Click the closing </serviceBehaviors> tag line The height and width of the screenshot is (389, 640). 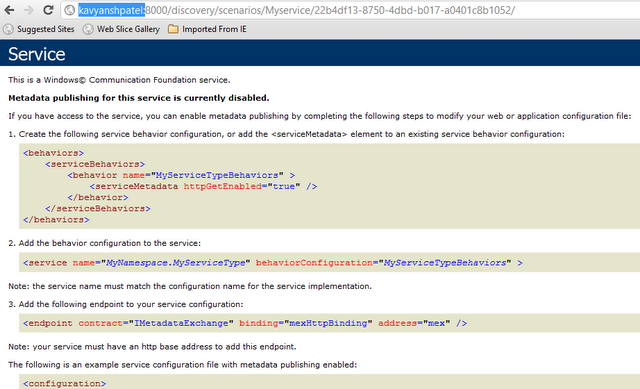pyautogui.click(x=98, y=208)
